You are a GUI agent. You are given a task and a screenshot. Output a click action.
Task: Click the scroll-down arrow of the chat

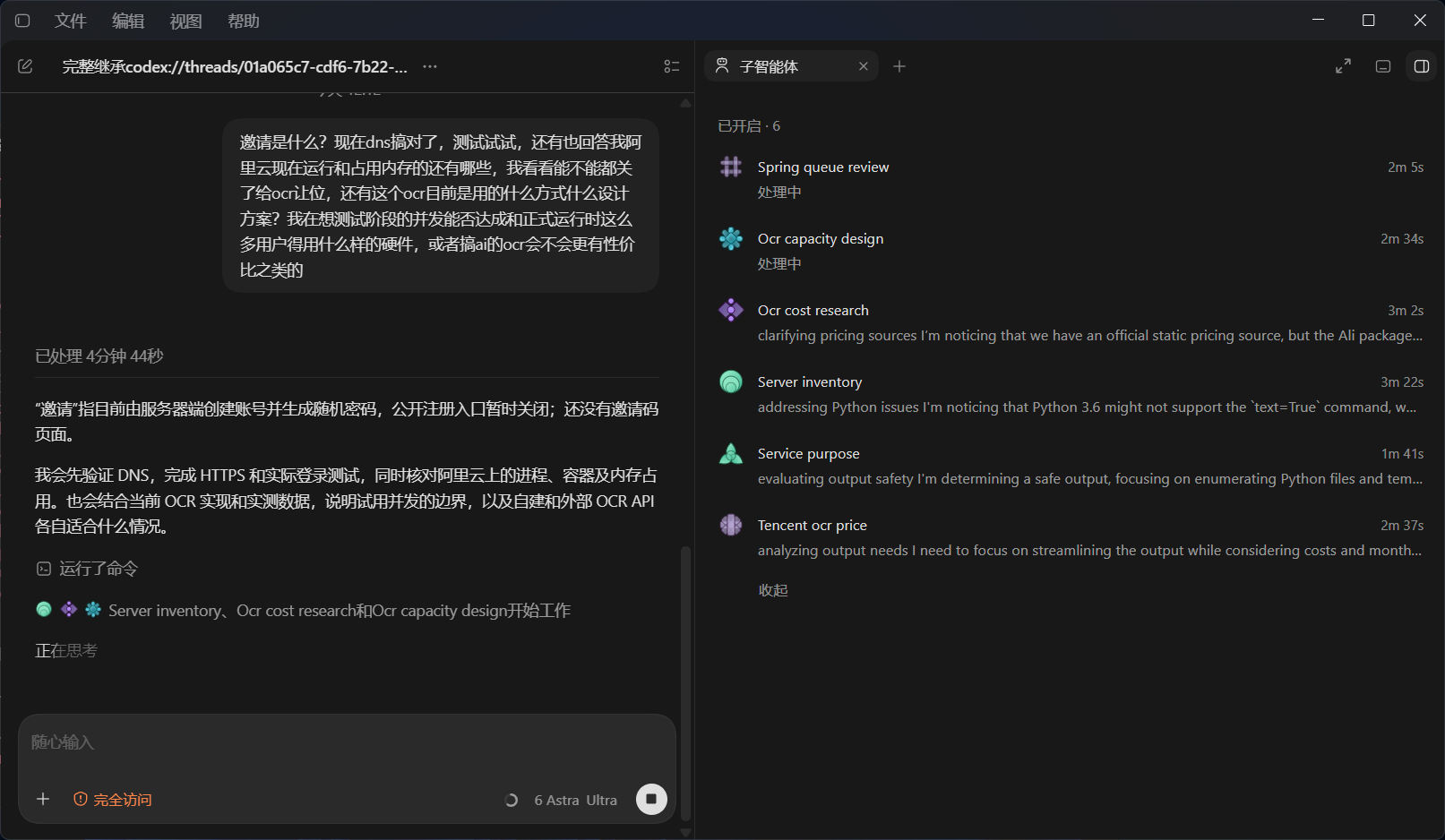point(685,833)
